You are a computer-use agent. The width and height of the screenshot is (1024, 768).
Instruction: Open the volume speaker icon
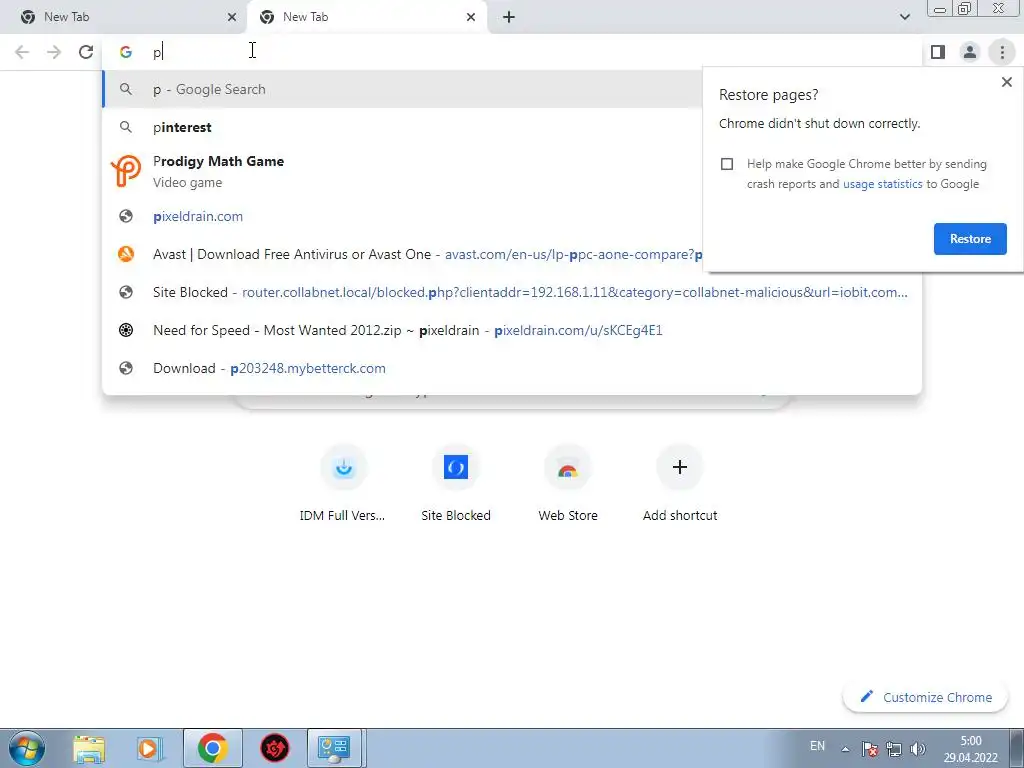tap(918, 749)
